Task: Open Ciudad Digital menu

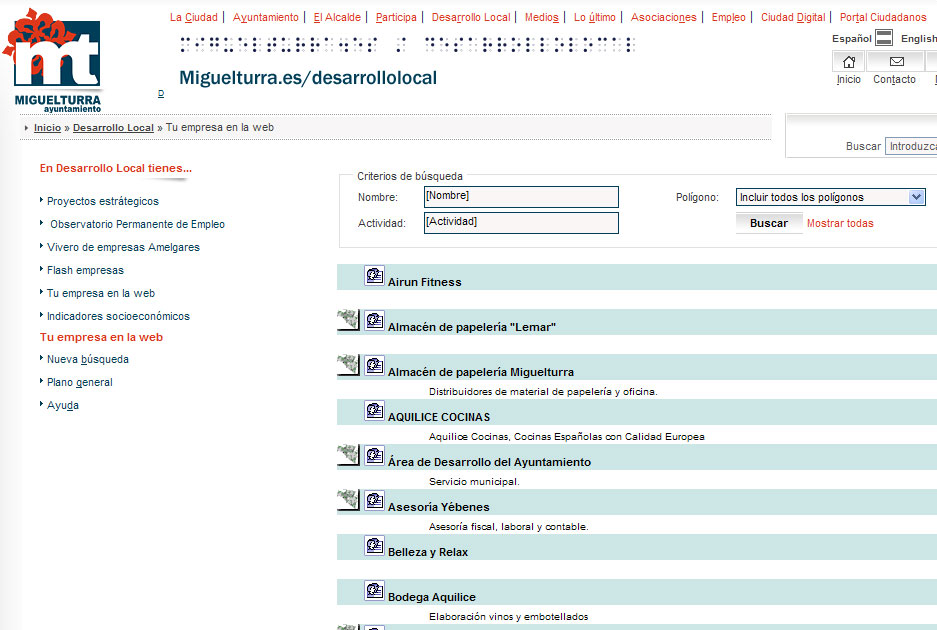Action: click(x=793, y=17)
